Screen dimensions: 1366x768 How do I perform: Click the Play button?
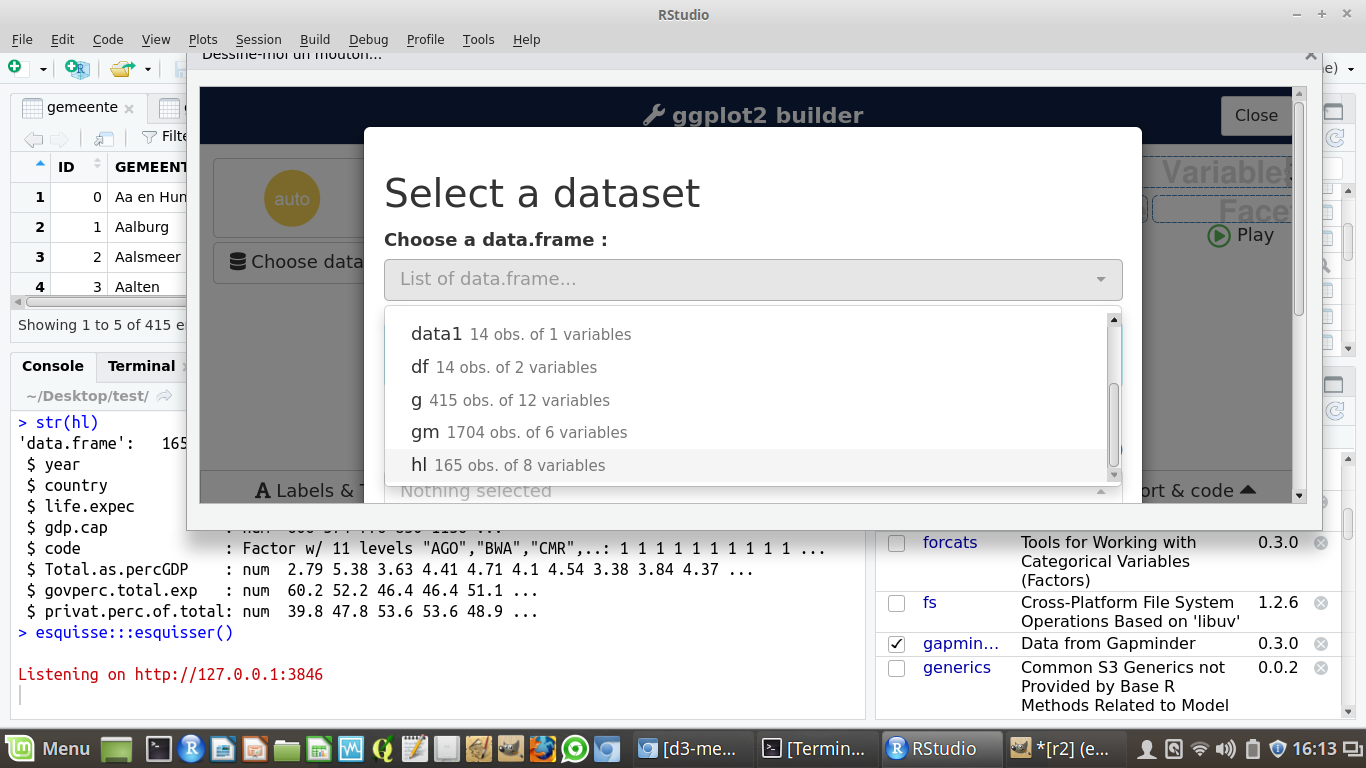click(1240, 235)
